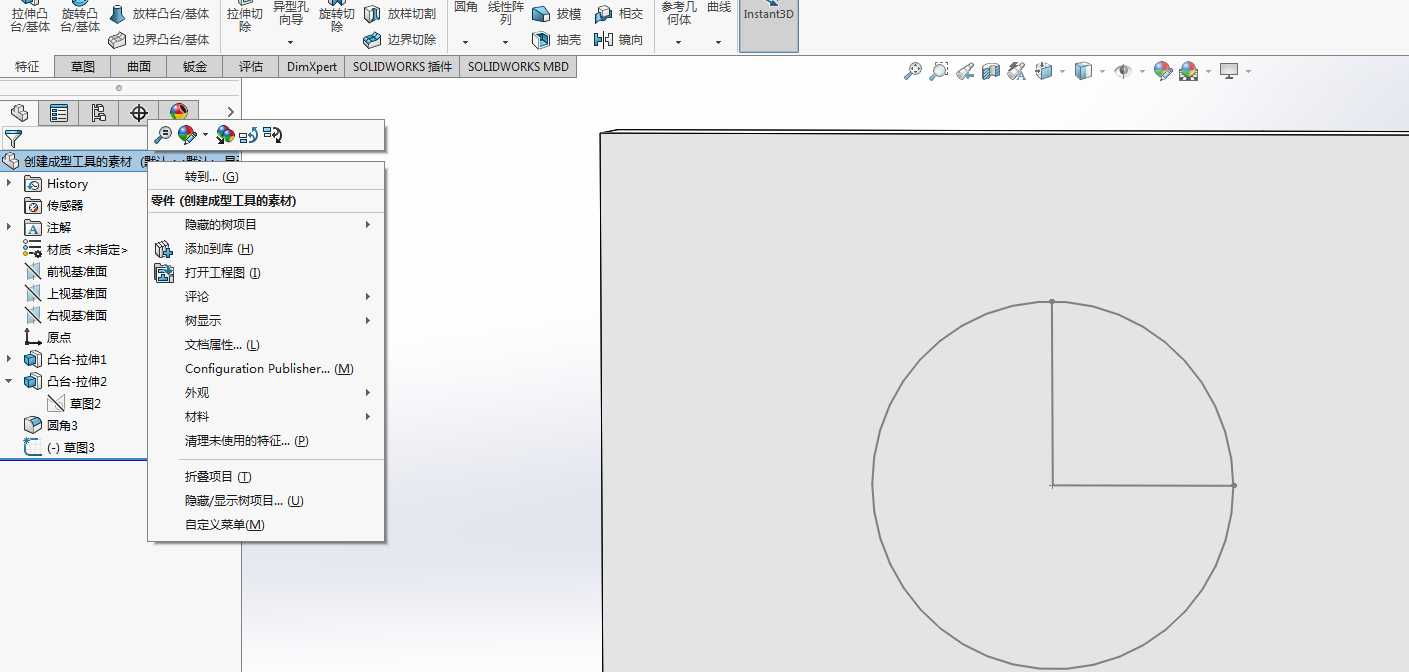The width and height of the screenshot is (1409, 672).
Task: Click Appearances icon in context toolbar
Action: (x=187, y=134)
